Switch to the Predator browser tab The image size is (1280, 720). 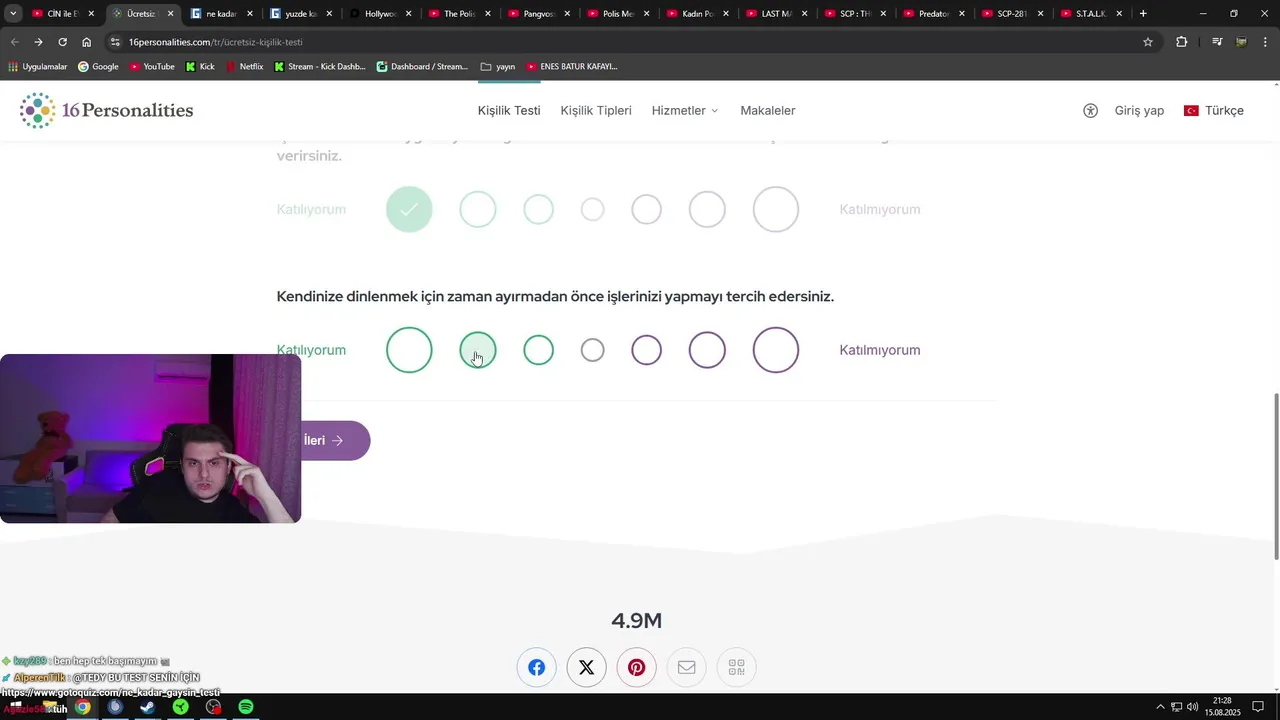935,14
